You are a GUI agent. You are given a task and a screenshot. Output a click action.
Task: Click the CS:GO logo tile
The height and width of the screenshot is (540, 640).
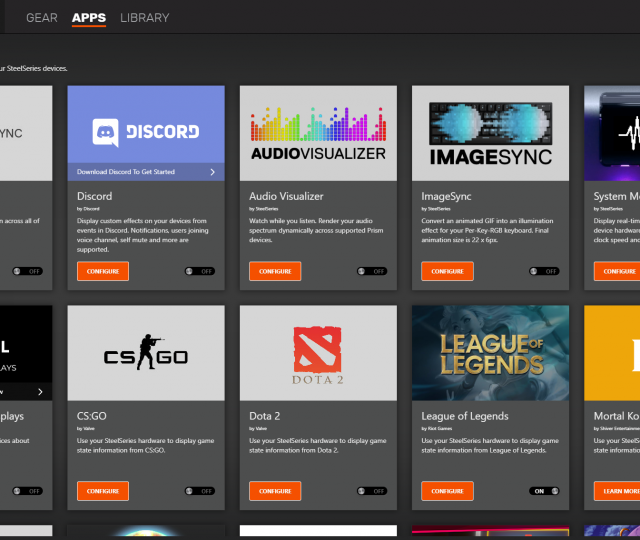[146, 353]
